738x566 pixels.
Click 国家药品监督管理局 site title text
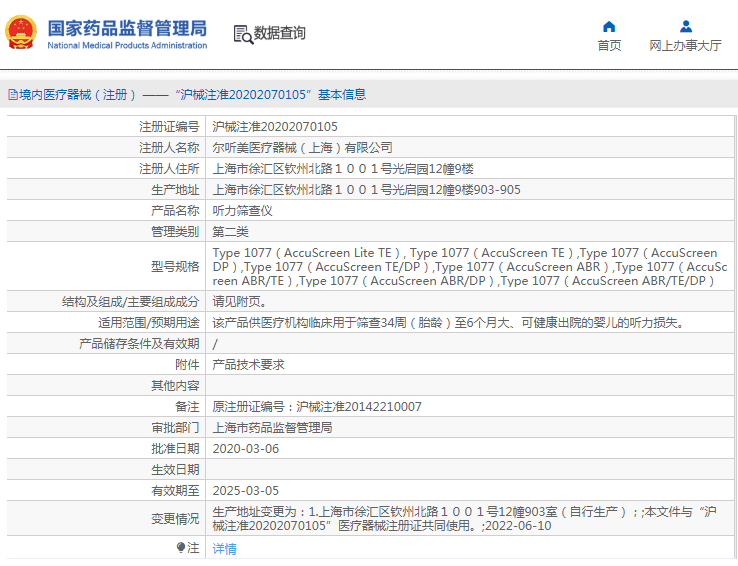pos(127,27)
